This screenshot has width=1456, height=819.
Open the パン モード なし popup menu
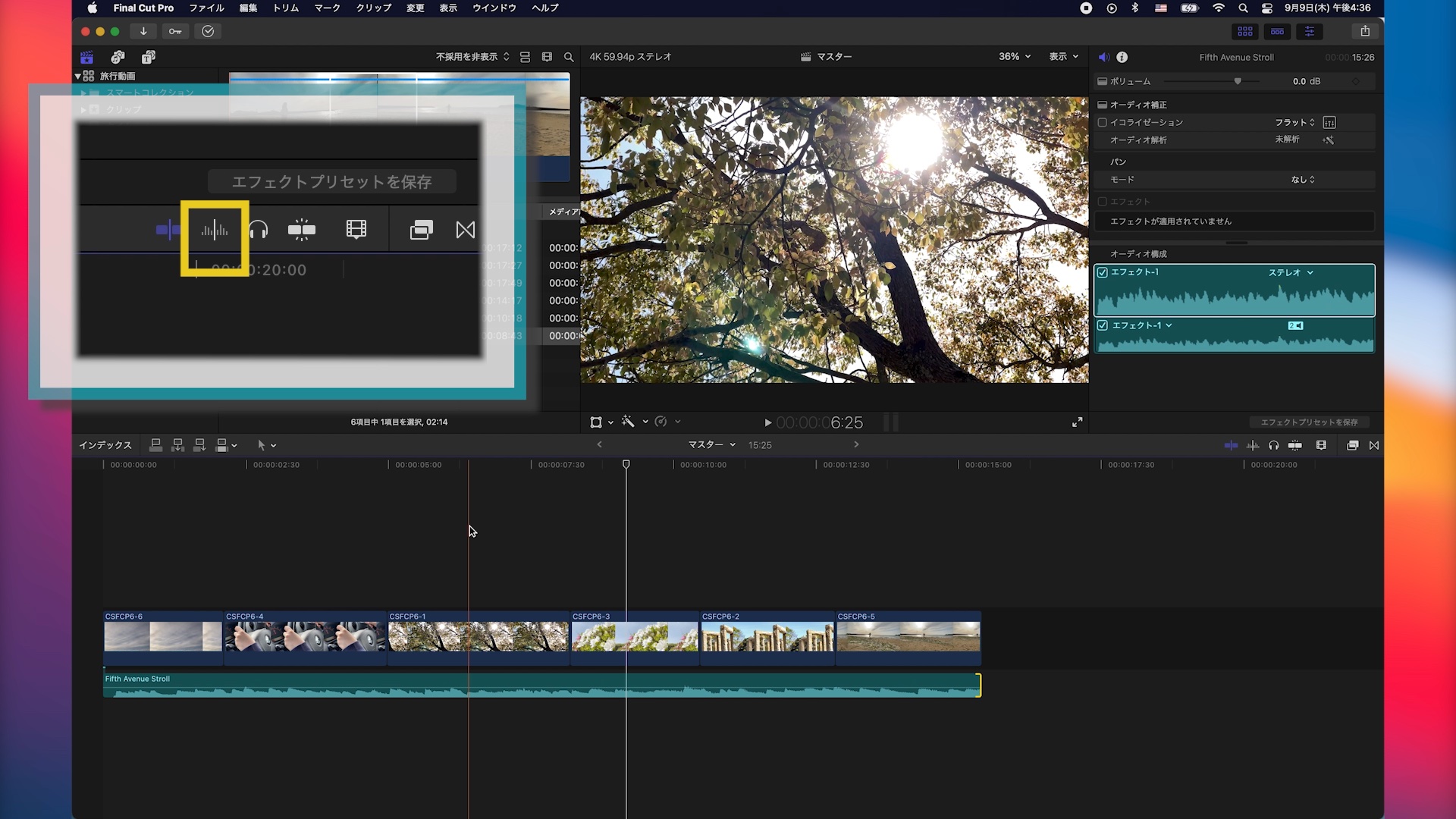[x=1303, y=180]
